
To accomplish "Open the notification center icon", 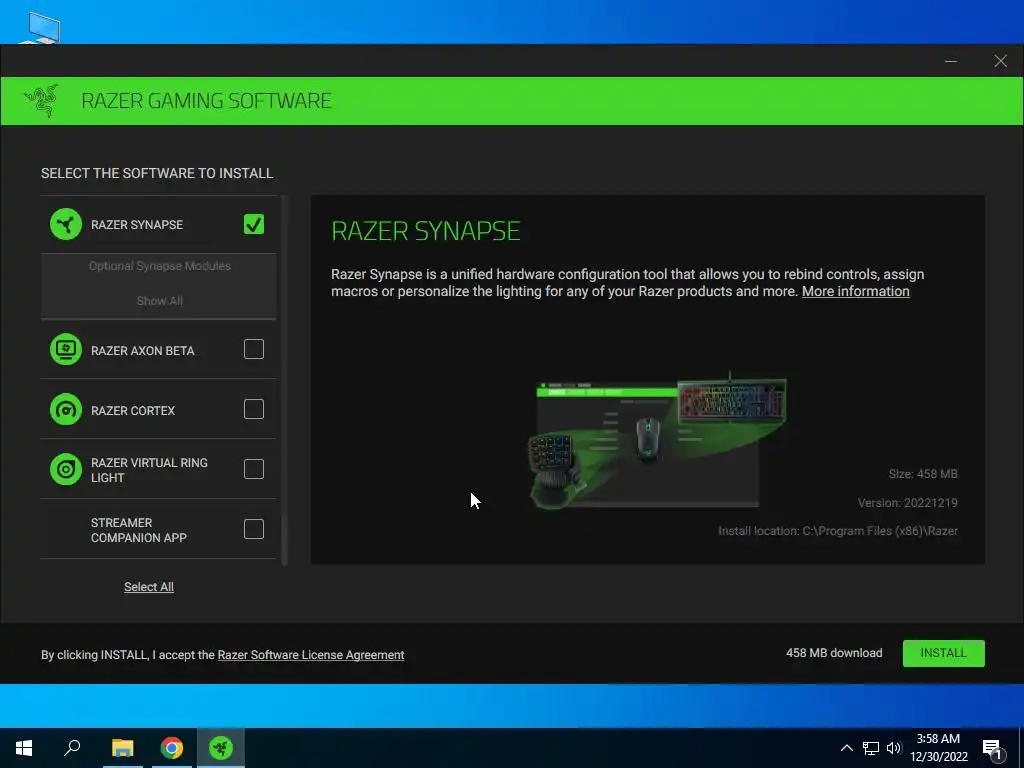I will pos(993,749).
